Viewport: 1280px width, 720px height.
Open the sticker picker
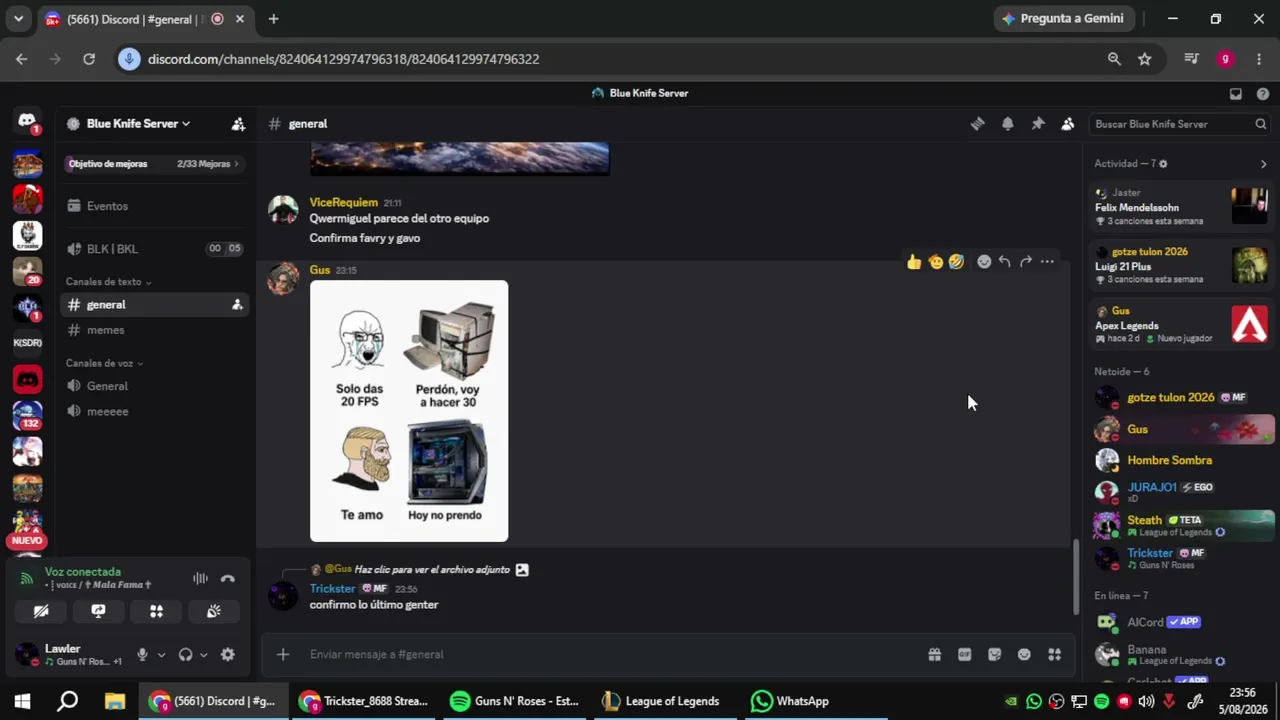tap(994, 655)
